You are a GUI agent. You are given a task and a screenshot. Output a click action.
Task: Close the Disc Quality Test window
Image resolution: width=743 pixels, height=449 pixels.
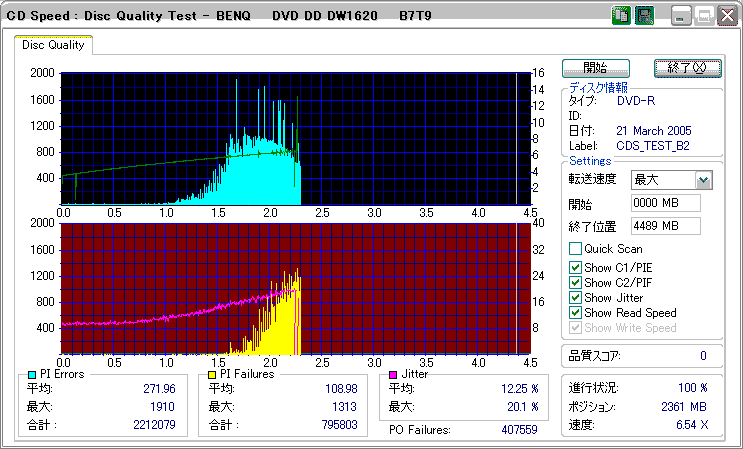(727, 16)
